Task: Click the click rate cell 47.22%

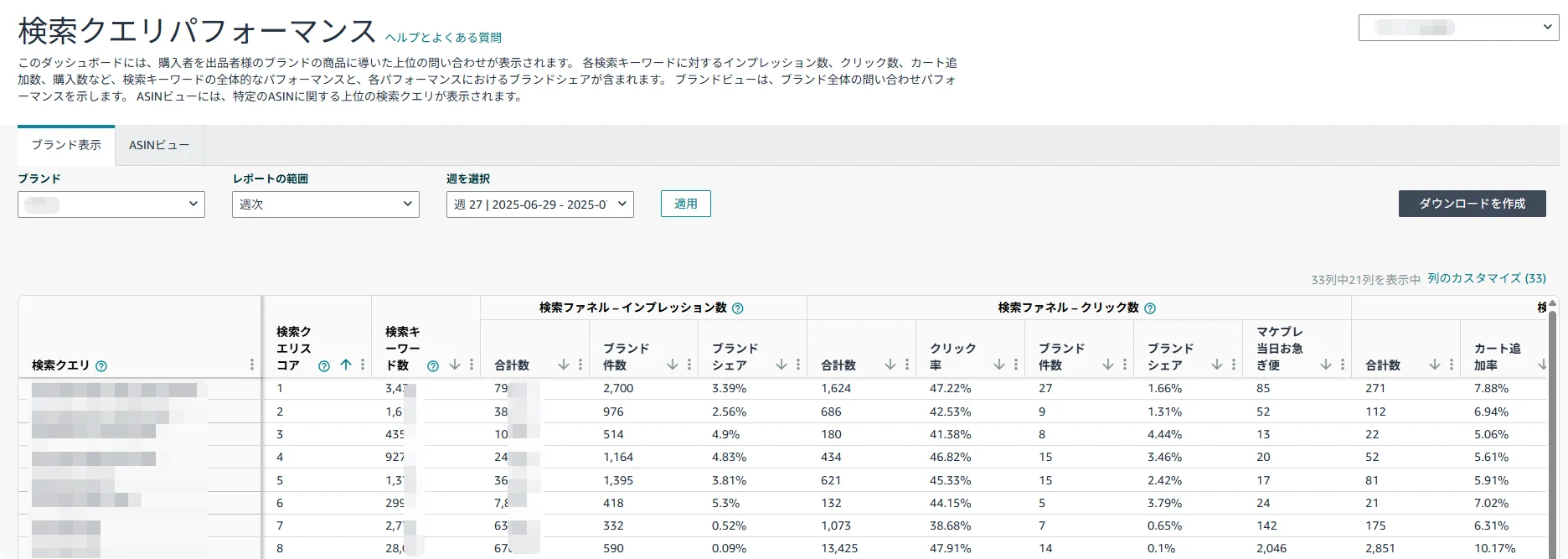Action: pos(951,388)
